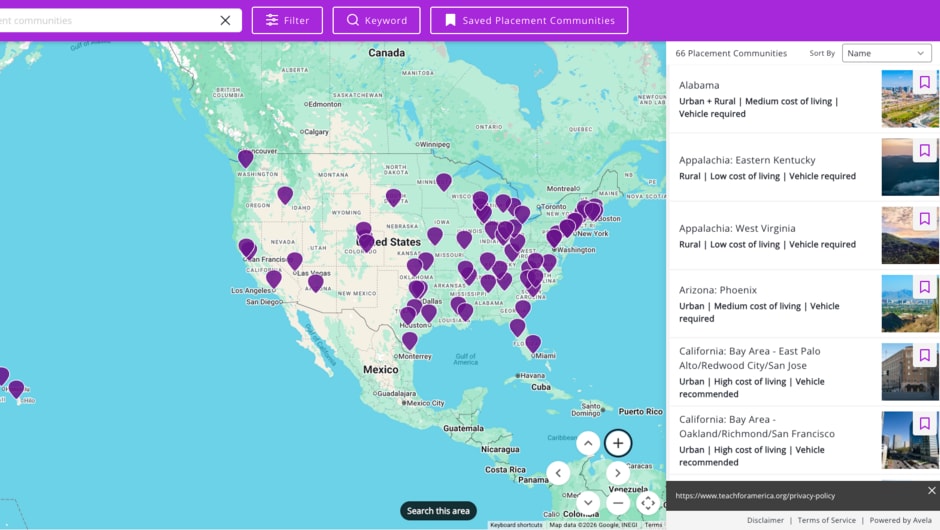Zoom out on the map
This screenshot has width=940, height=530.
[x=618, y=503]
